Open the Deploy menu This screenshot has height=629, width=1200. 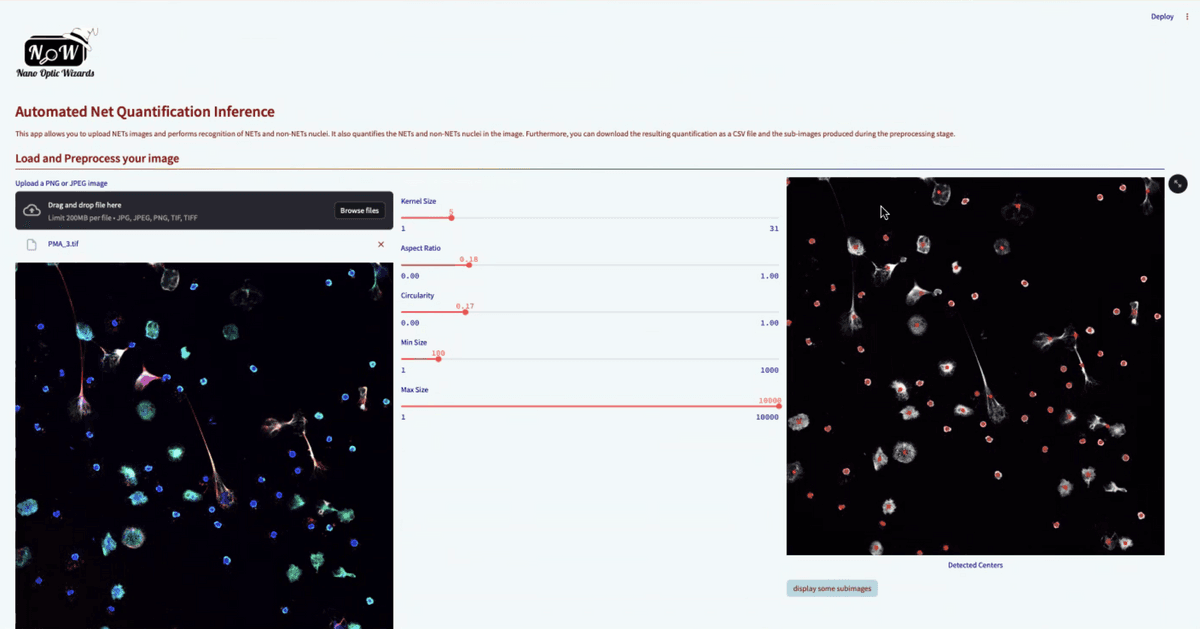[1161, 16]
